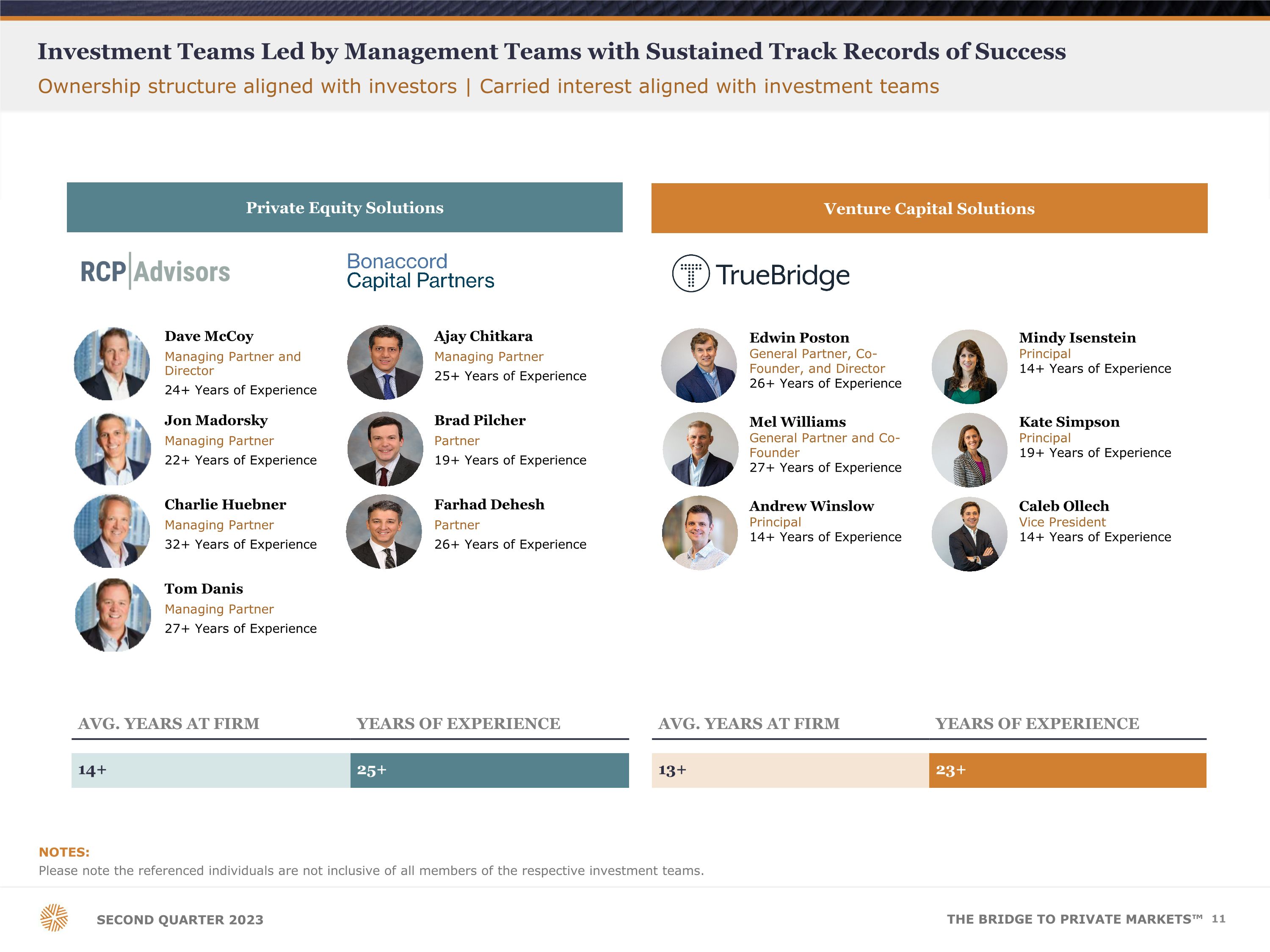This screenshot has height=952, width=1270.
Task: Click Farhad Dehesh's portrait photo
Action: pos(384,532)
